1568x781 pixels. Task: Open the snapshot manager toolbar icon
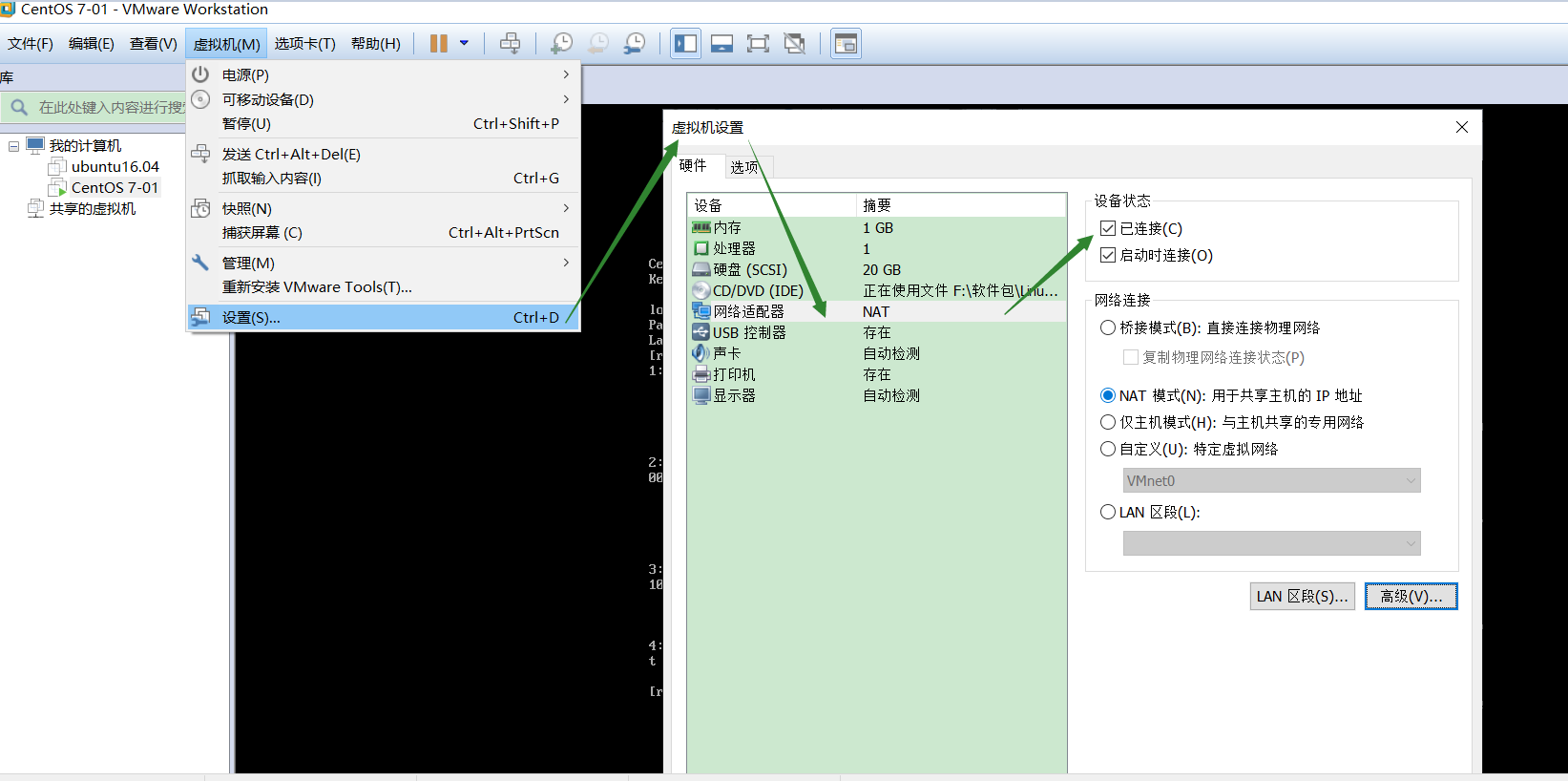[x=635, y=43]
